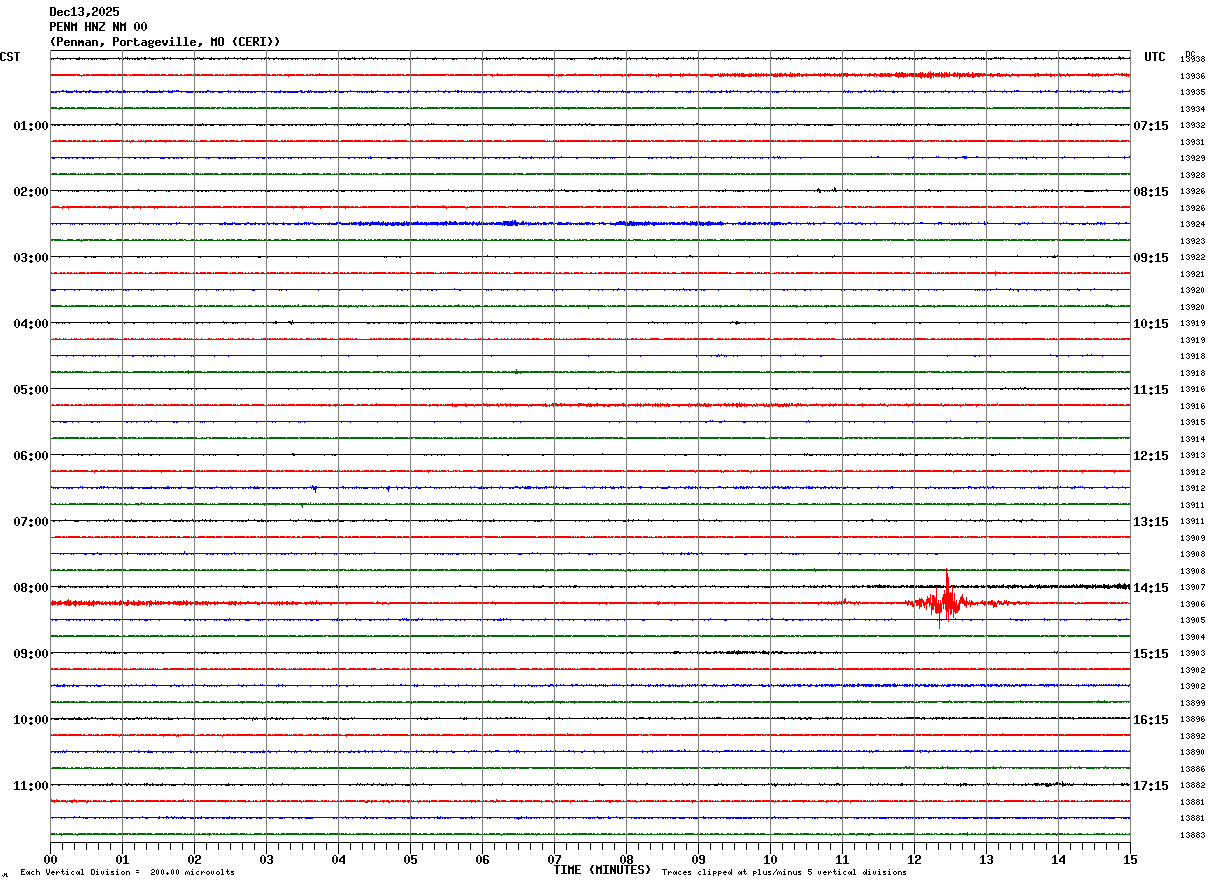Click the Each Vertical Division scale note
This screenshot has height=886, width=1210.
click(x=127, y=873)
